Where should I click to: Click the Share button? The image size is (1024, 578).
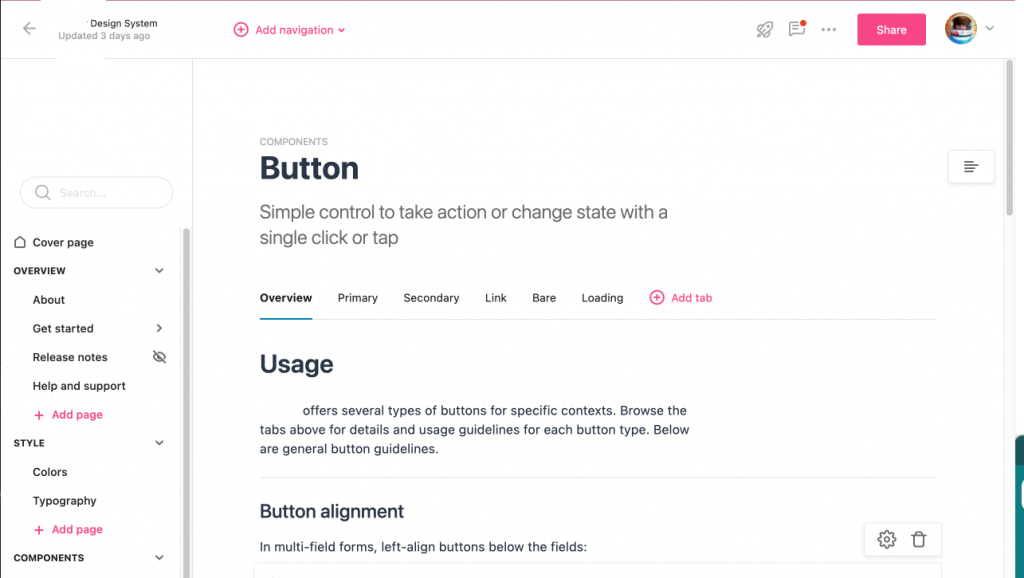click(x=891, y=29)
